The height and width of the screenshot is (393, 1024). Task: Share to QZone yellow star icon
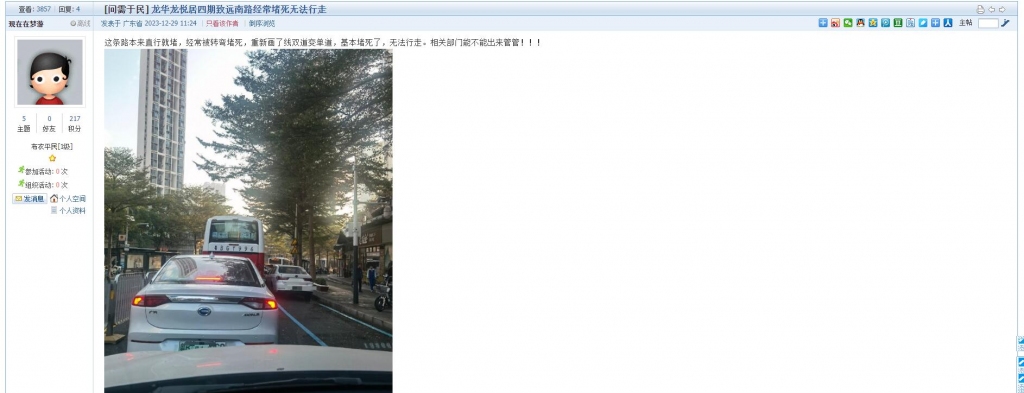coord(872,23)
